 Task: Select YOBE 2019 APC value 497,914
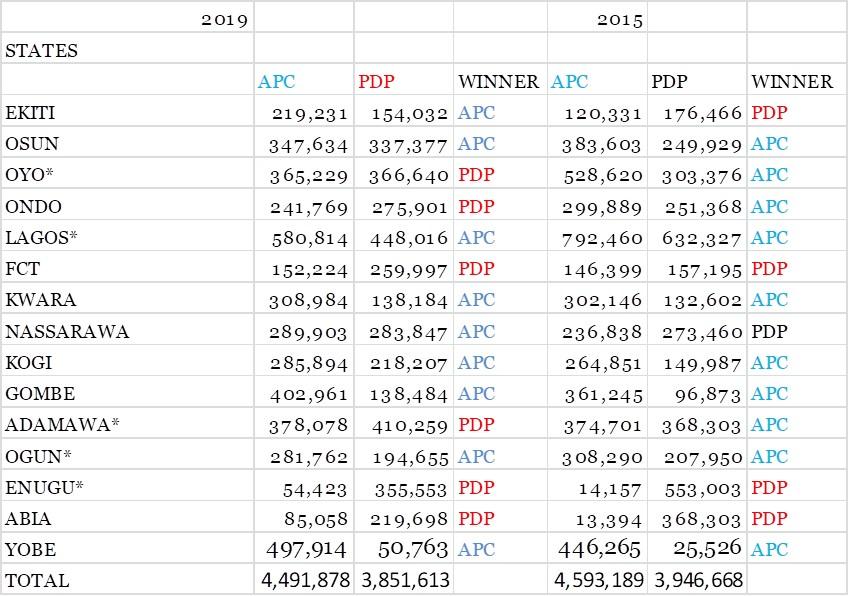[306, 549]
